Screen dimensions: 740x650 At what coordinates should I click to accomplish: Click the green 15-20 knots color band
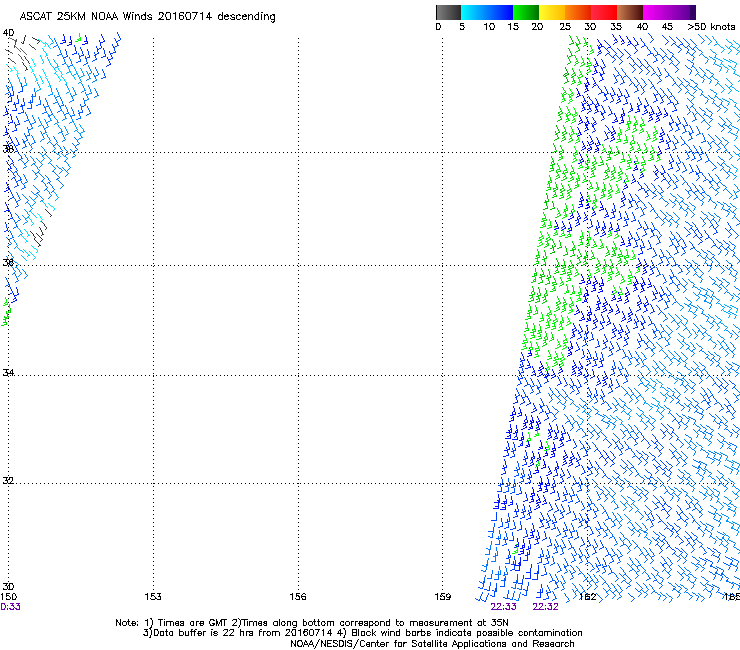(x=526, y=12)
